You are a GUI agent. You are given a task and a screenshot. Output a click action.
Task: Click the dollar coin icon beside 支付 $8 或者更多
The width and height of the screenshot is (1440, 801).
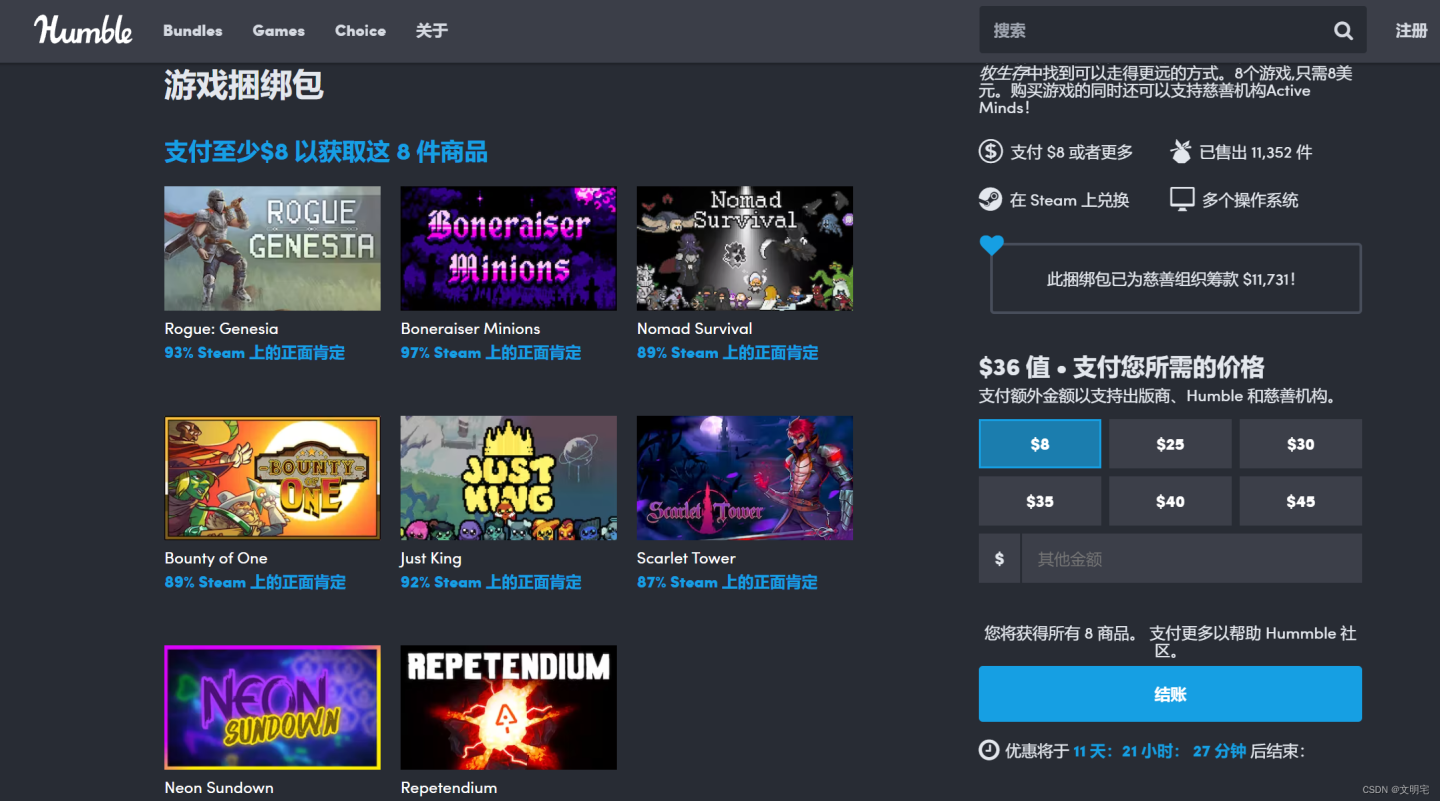[x=990, y=152]
